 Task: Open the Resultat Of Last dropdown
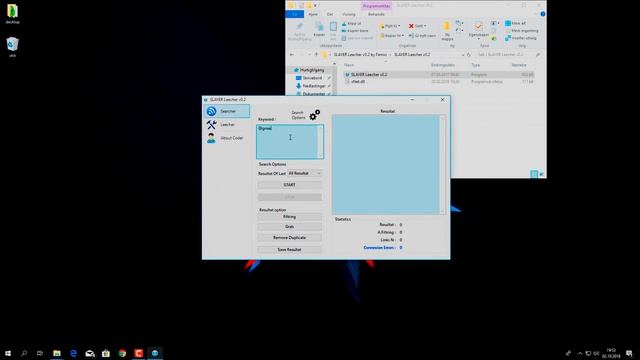304,173
